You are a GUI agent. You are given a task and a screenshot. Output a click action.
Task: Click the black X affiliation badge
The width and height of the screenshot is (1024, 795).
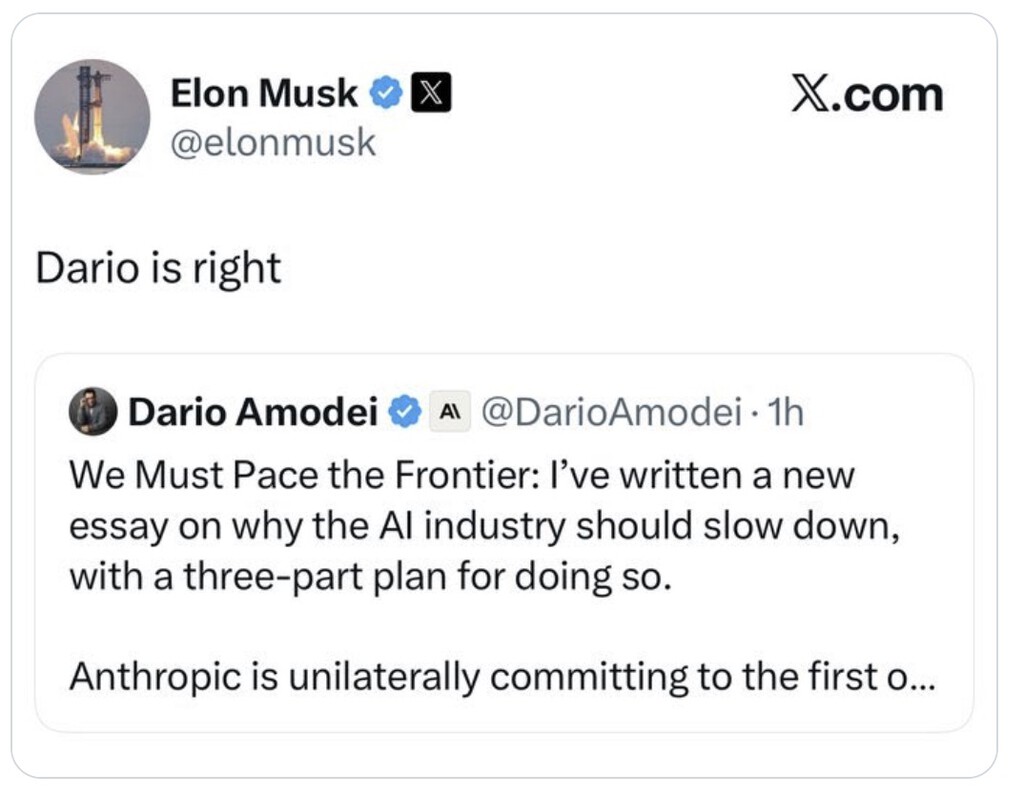click(430, 93)
